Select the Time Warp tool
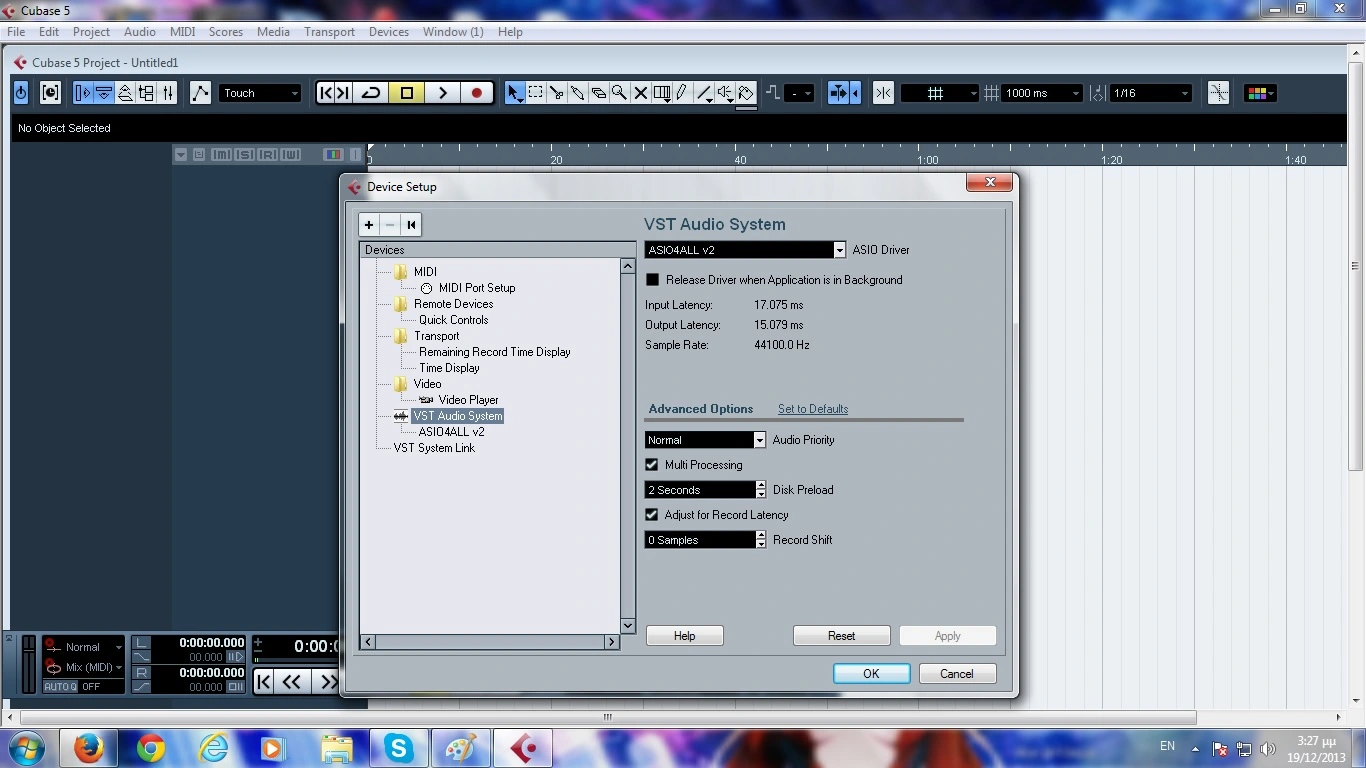Image resolution: width=1366 pixels, height=768 pixels. pyautogui.click(x=661, y=93)
